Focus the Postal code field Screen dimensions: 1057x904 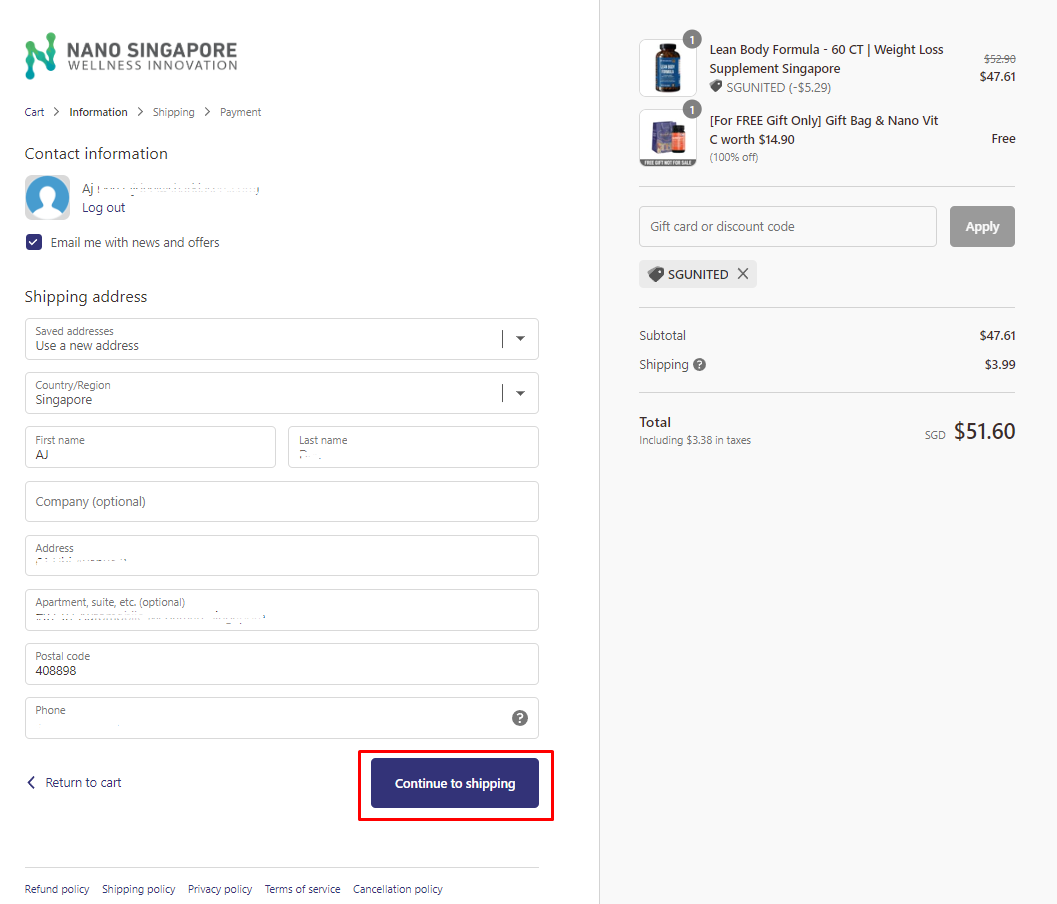282,664
